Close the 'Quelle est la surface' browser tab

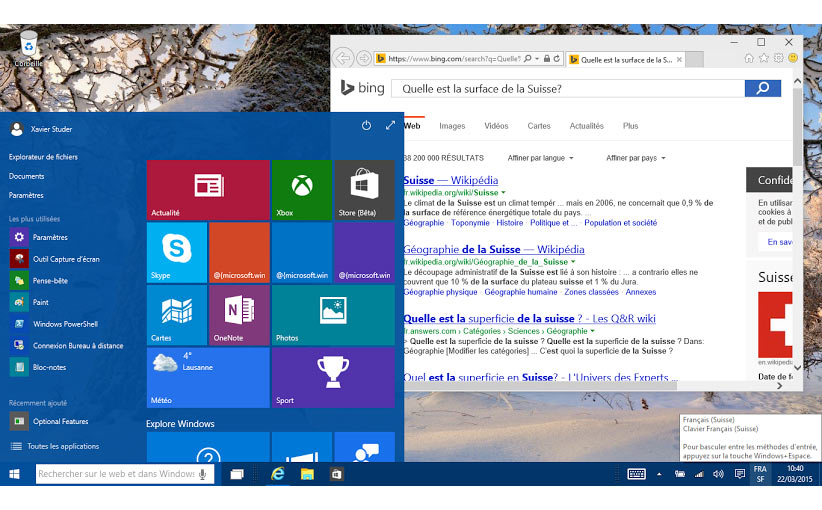tap(679, 59)
